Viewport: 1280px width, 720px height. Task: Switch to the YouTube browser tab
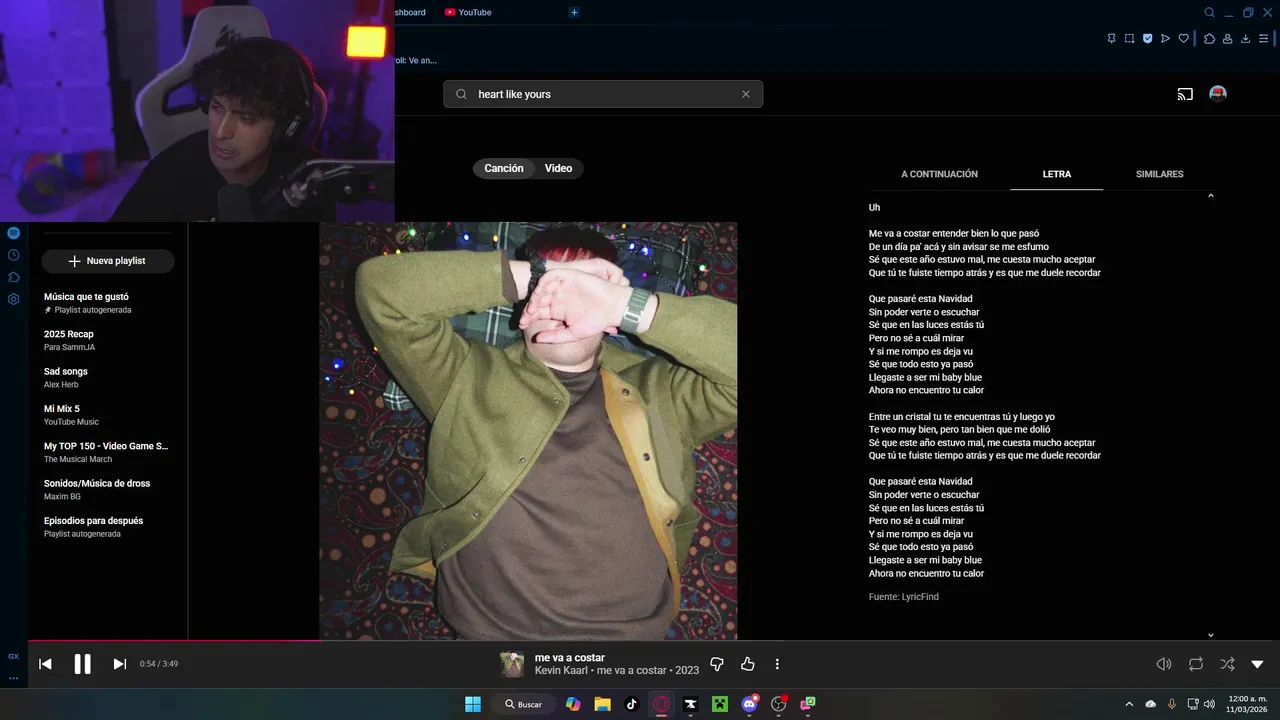click(x=468, y=12)
